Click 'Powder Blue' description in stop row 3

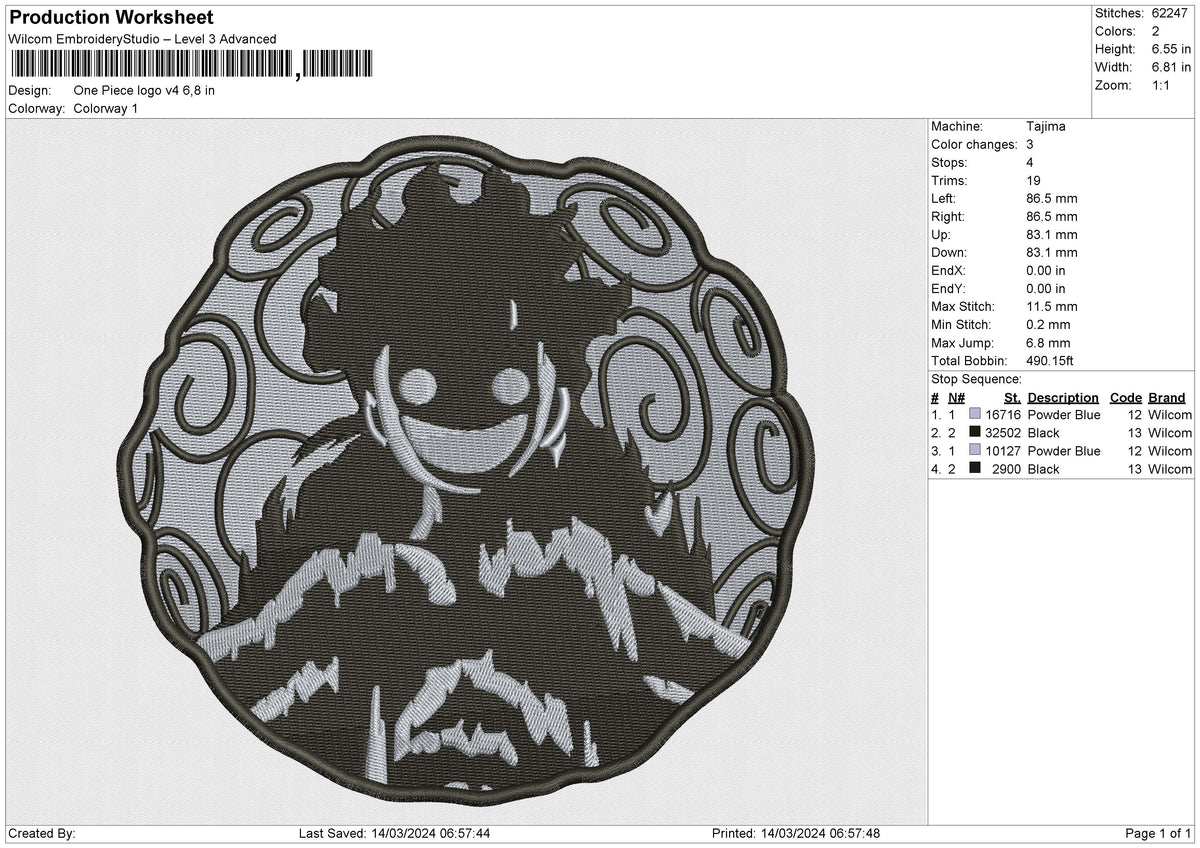(1064, 451)
